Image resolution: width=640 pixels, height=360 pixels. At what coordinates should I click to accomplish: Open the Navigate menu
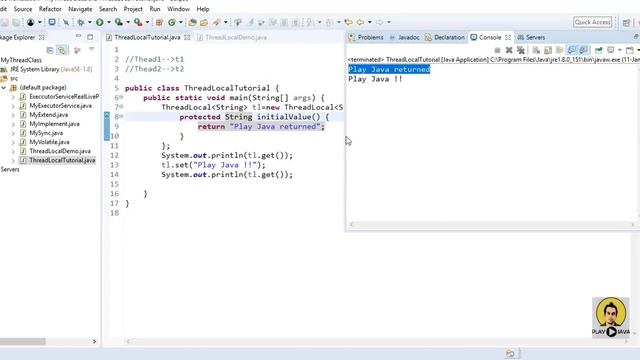[x=80, y=9]
